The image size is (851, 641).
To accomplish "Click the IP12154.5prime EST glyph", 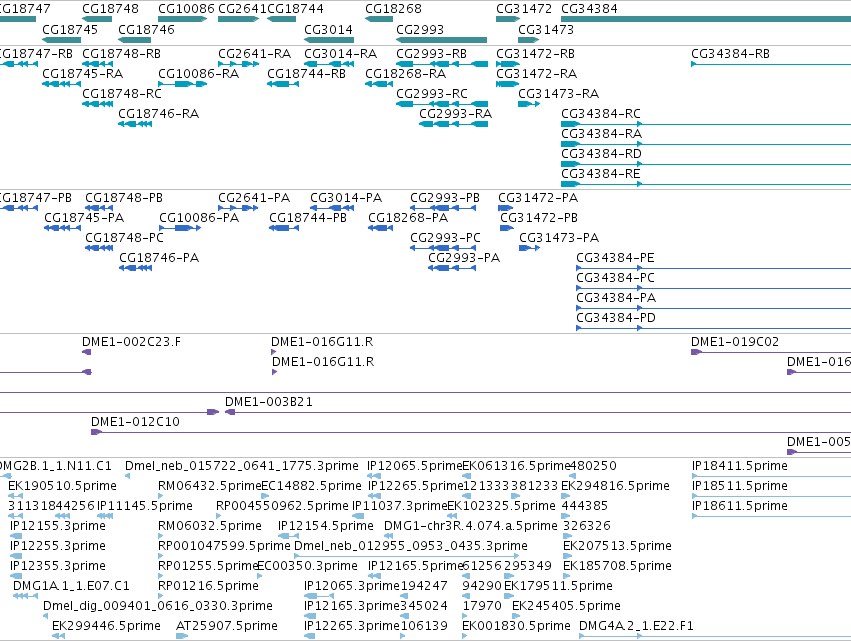I will tap(288, 537).
